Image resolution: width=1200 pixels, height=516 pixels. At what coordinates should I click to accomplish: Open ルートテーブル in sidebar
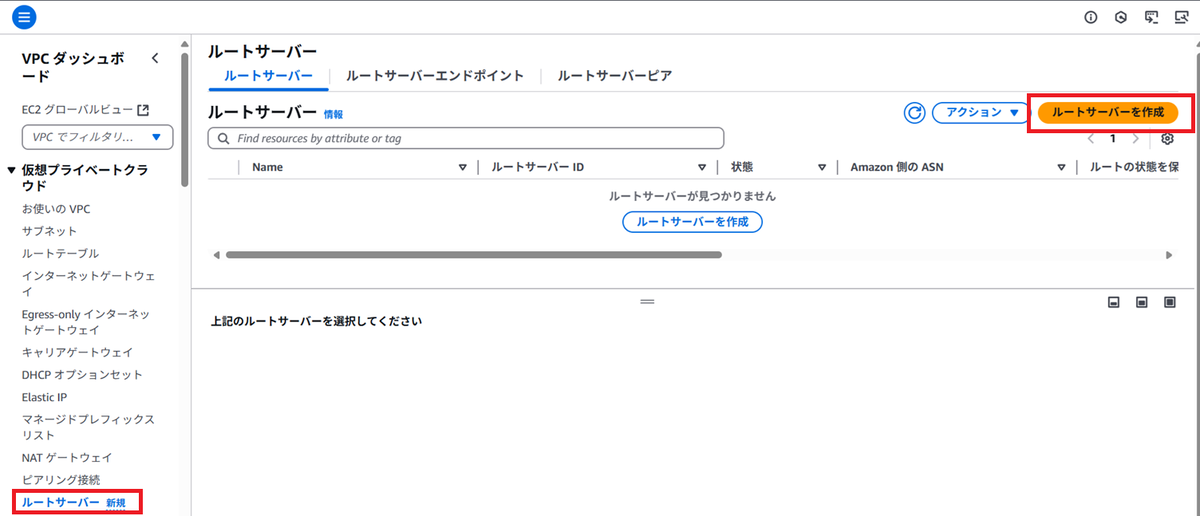click(60, 253)
